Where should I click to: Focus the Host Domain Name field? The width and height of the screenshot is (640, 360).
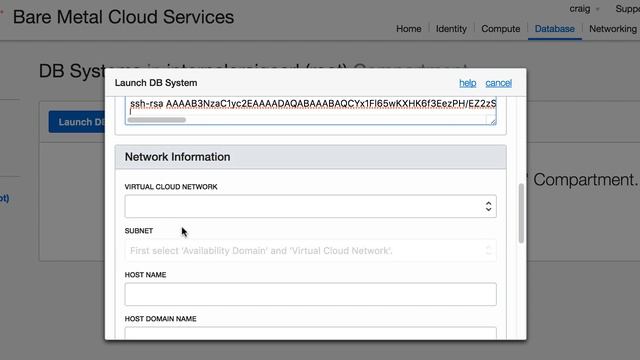tap(311, 333)
